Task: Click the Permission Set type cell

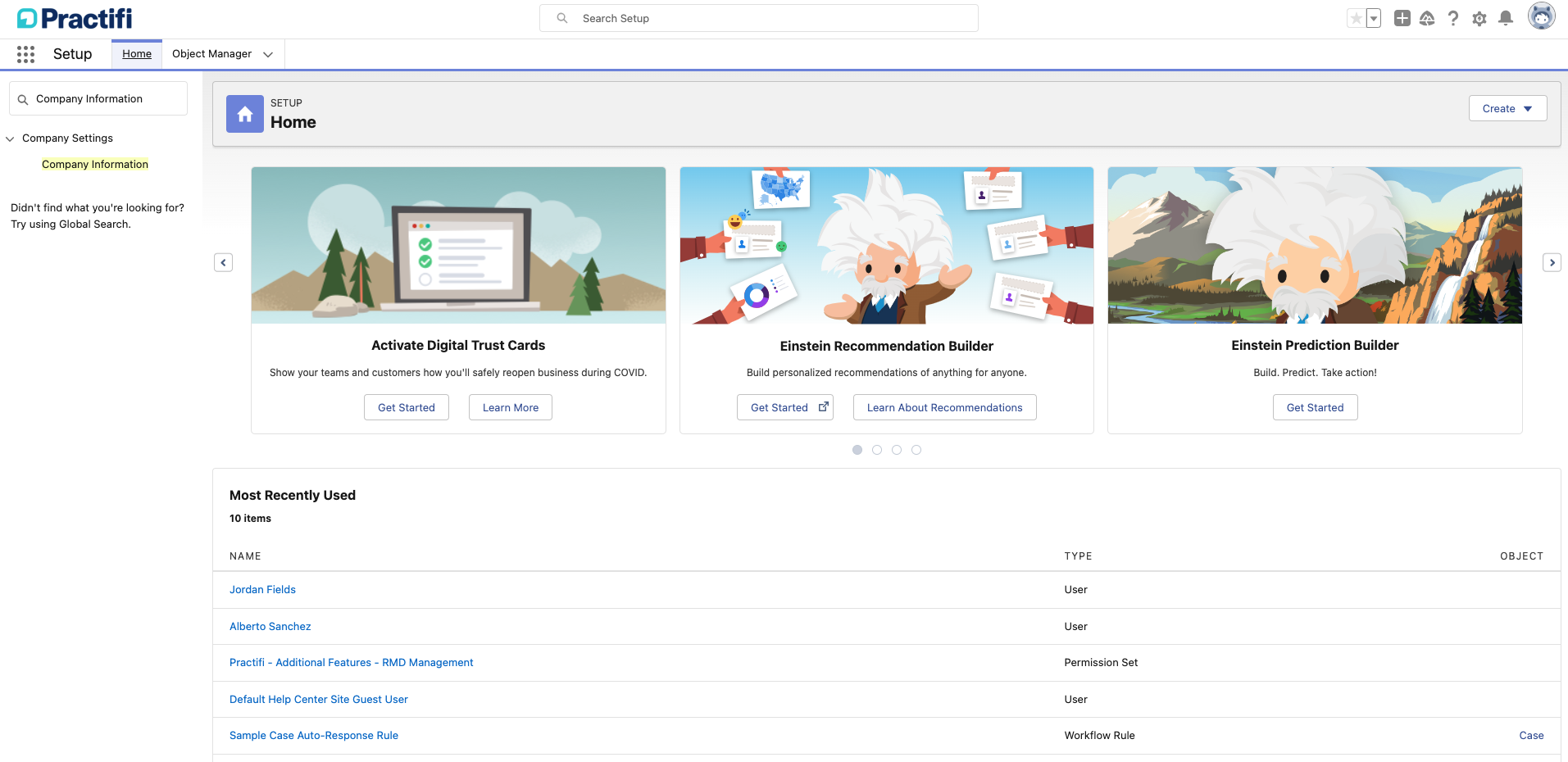Action: tap(1101, 663)
